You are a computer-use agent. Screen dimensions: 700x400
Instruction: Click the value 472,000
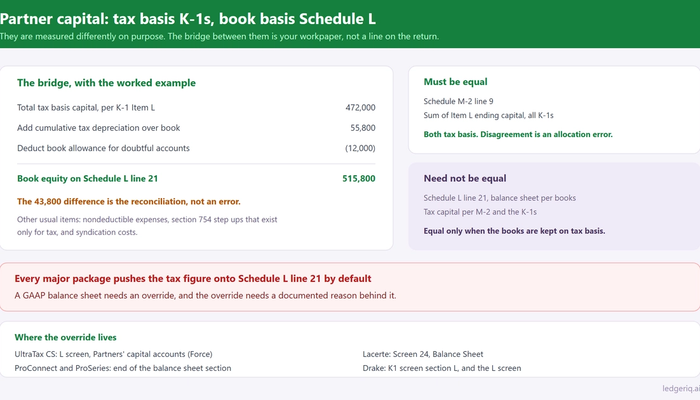click(x=360, y=108)
